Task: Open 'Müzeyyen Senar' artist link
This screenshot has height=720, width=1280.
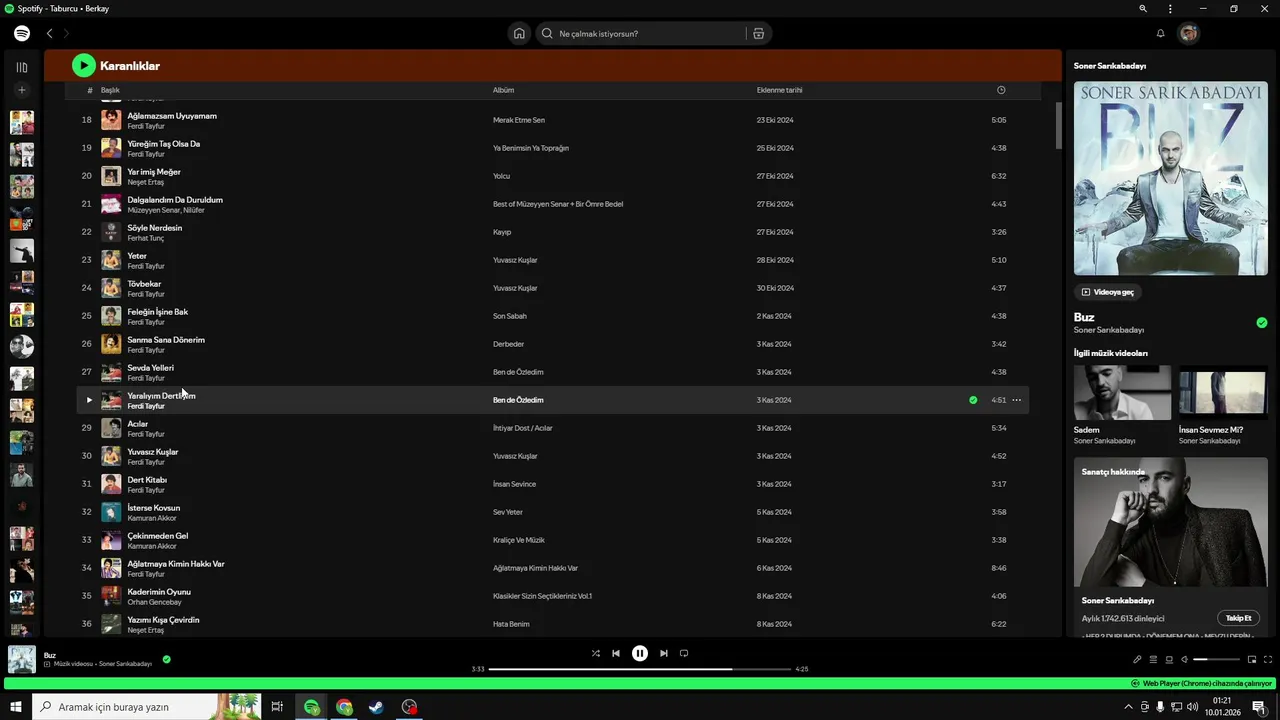Action: pos(153,210)
